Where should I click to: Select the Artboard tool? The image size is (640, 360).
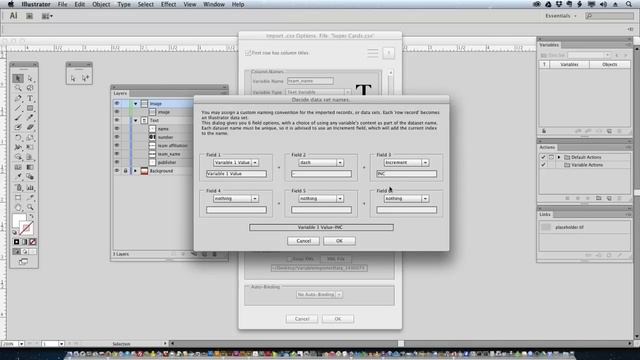pyautogui.click(x=18, y=198)
